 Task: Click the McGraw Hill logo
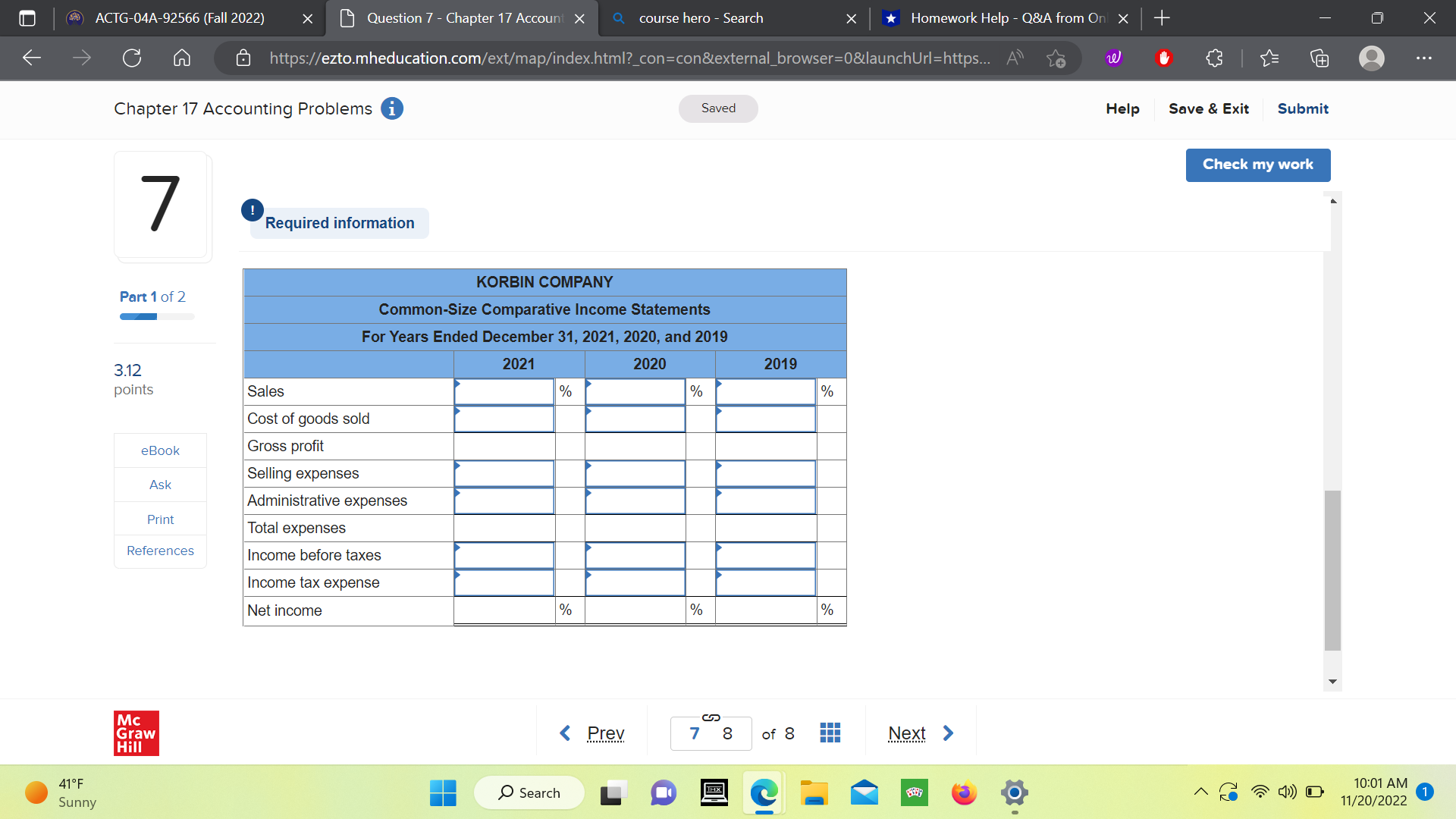(136, 733)
